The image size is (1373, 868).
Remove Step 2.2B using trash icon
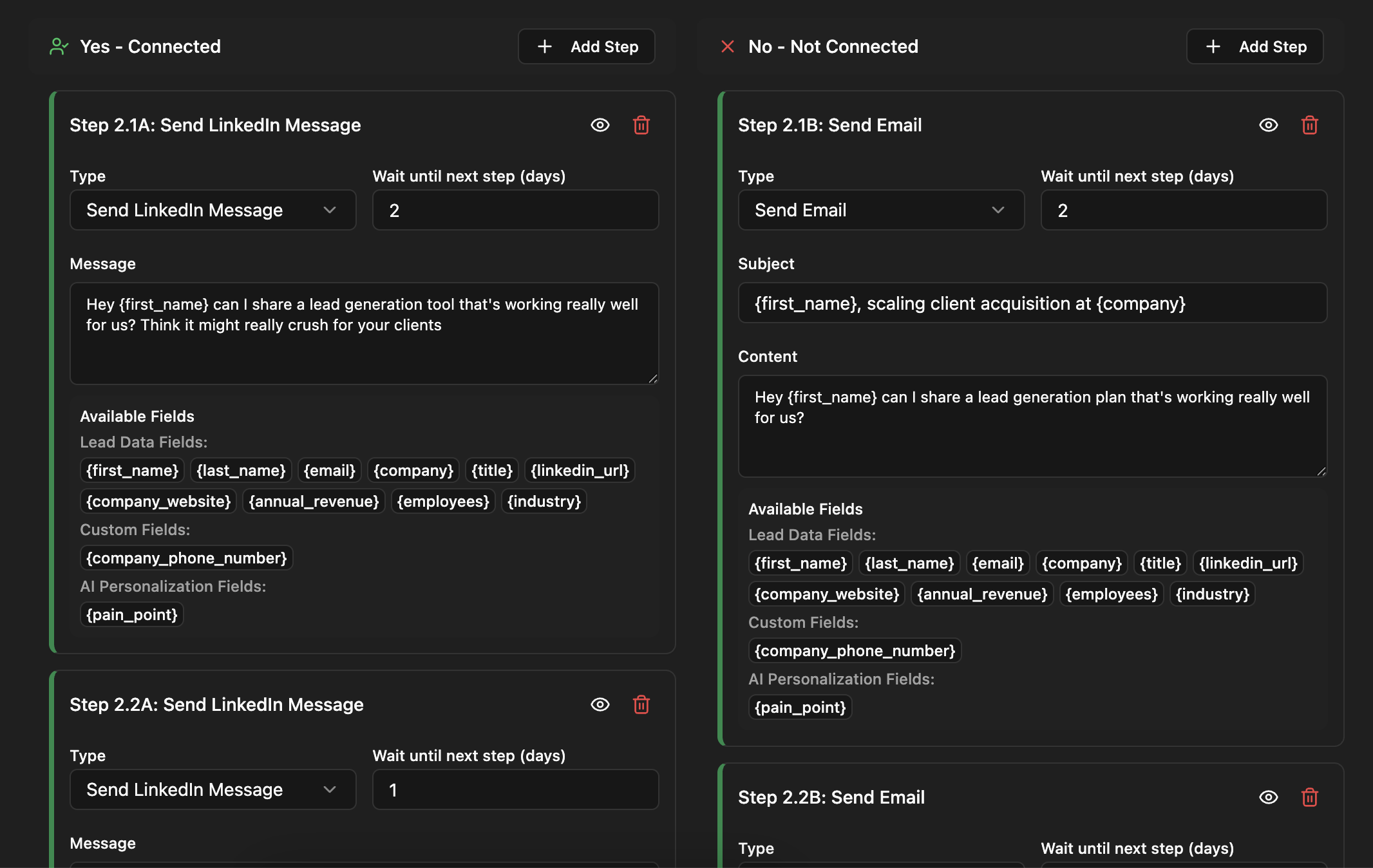point(1309,797)
